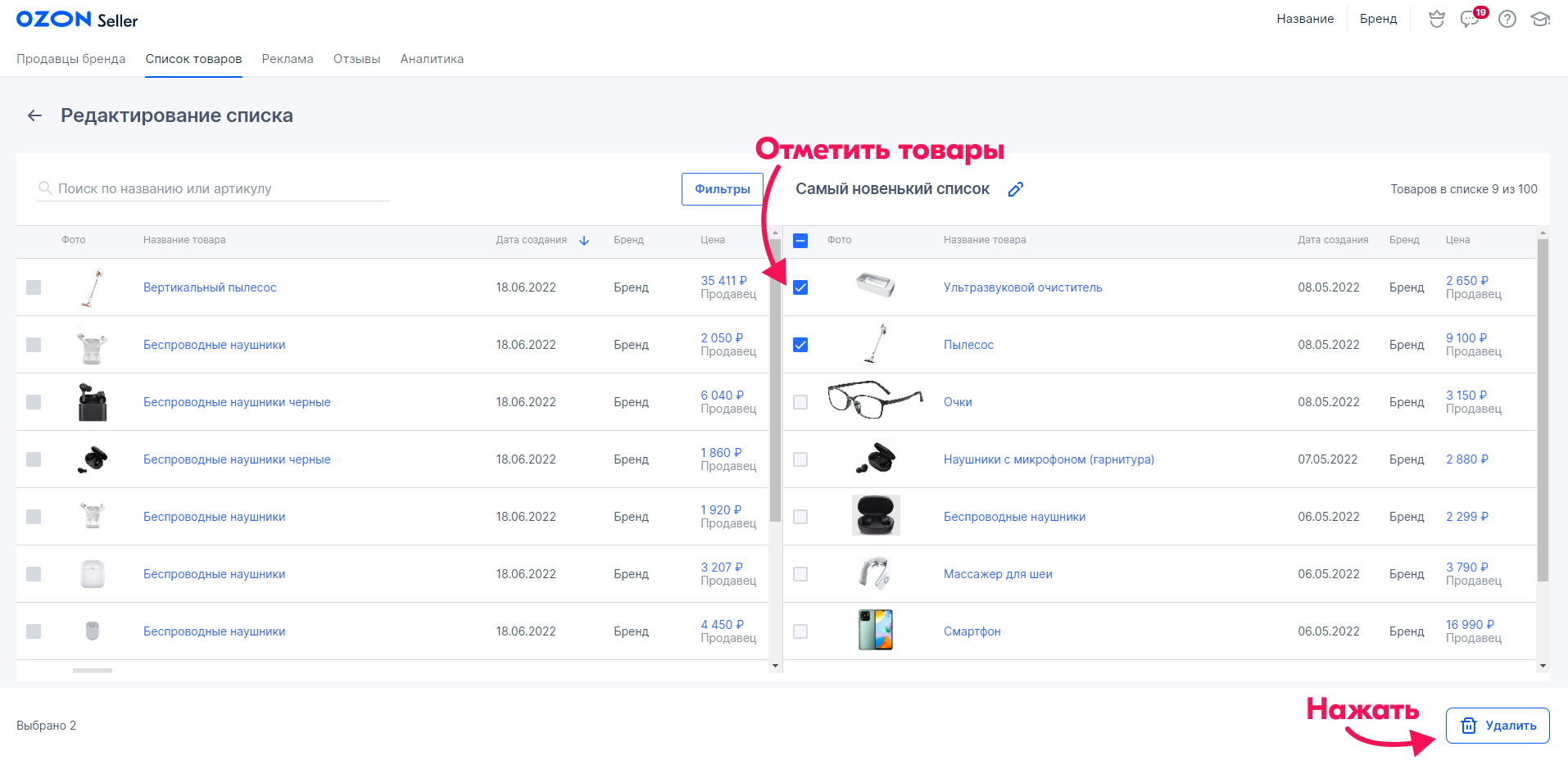Check the Очки product checkbox

click(x=800, y=402)
